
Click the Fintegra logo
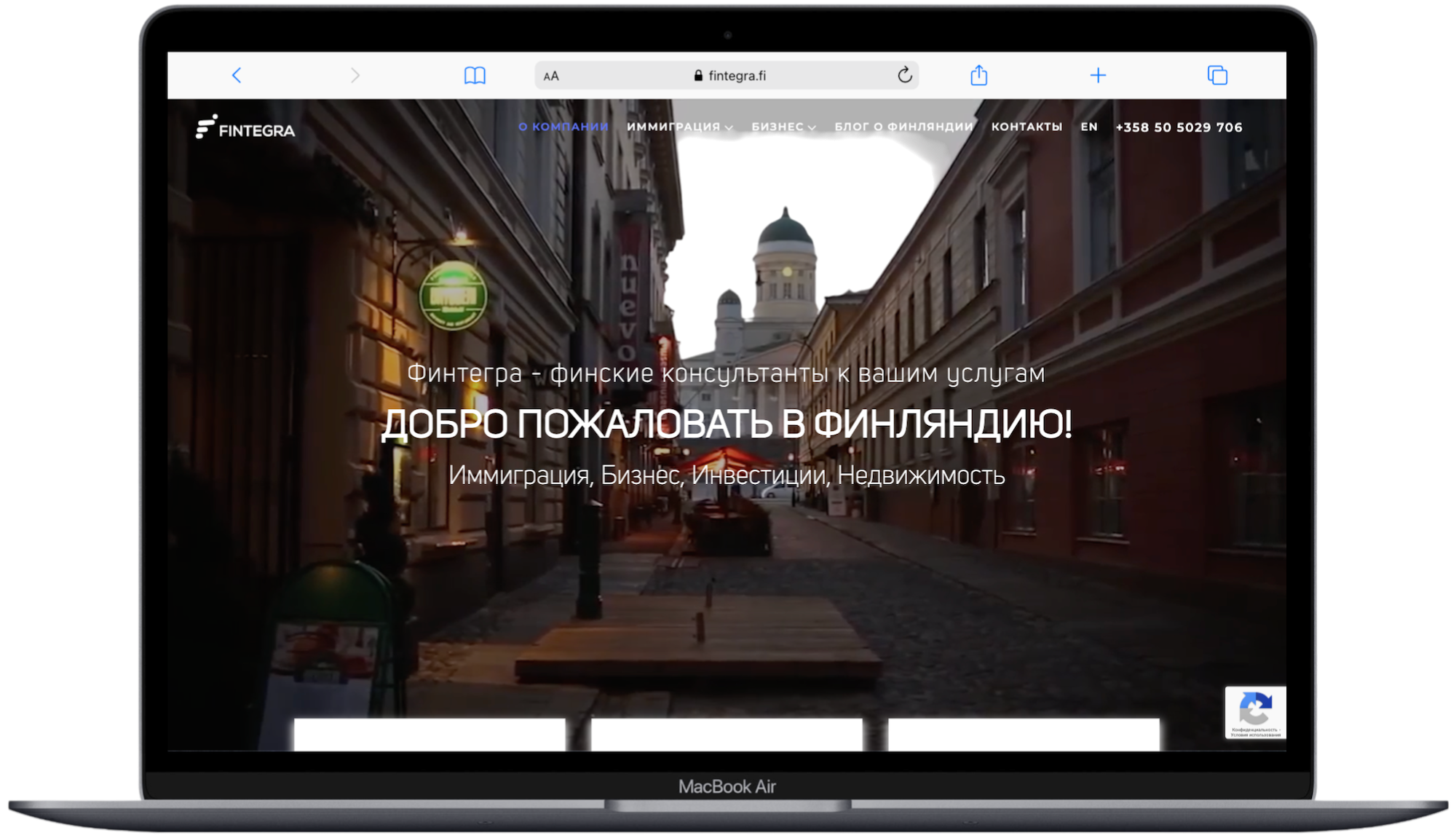click(x=245, y=128)
